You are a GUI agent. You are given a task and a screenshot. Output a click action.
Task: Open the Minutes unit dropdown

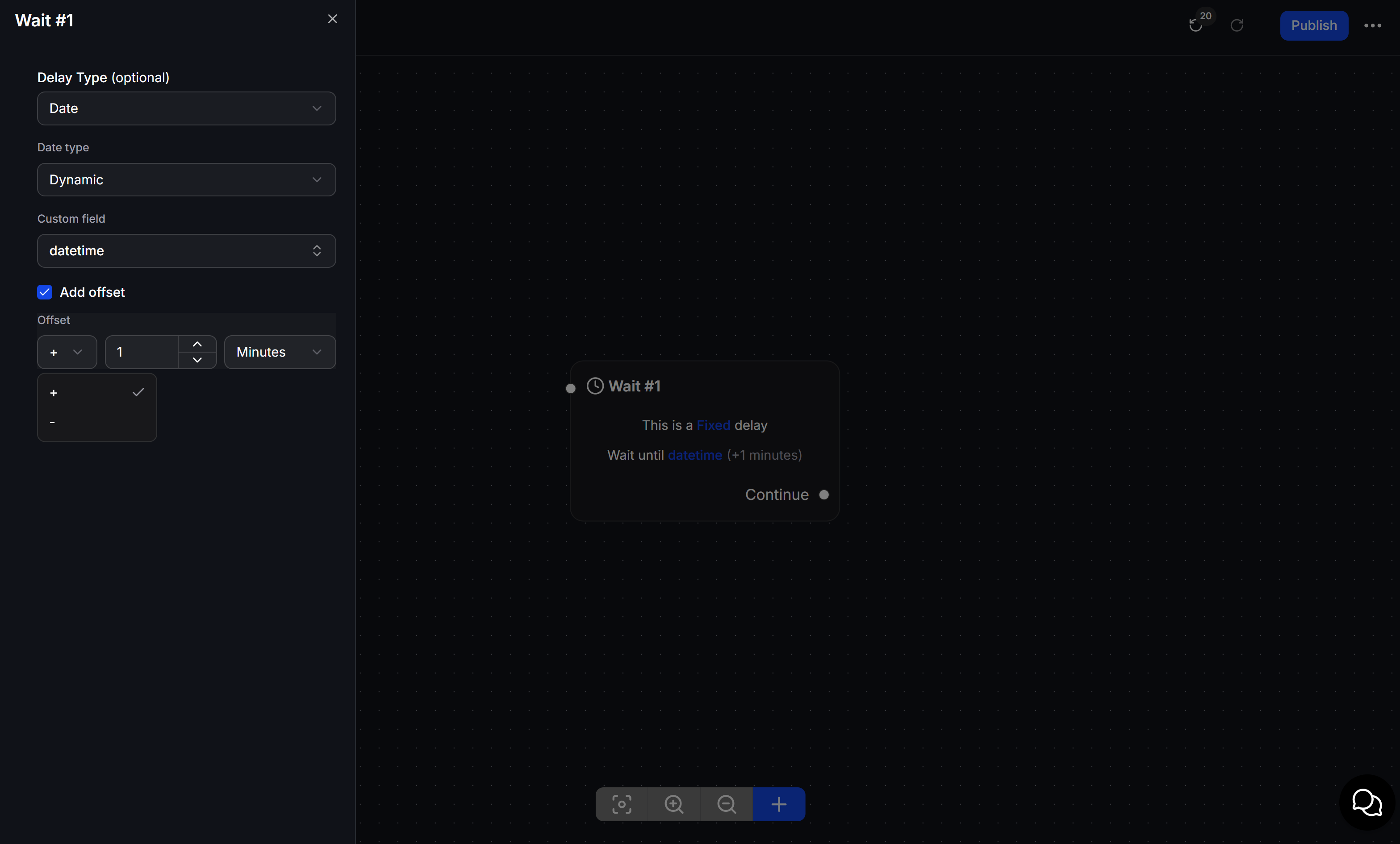tap(280, 352)
